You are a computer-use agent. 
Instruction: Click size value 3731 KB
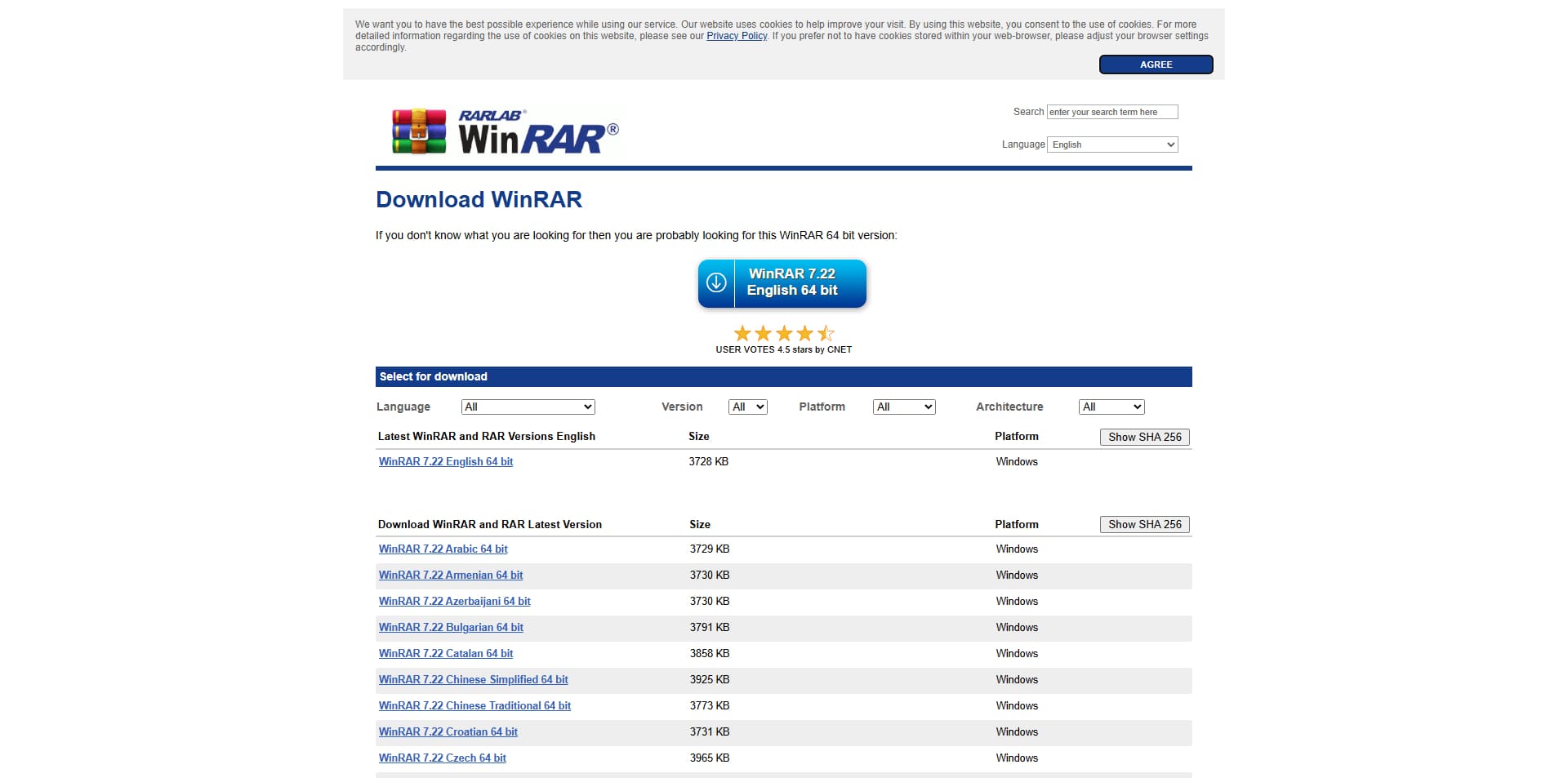(x=709, y=731)
